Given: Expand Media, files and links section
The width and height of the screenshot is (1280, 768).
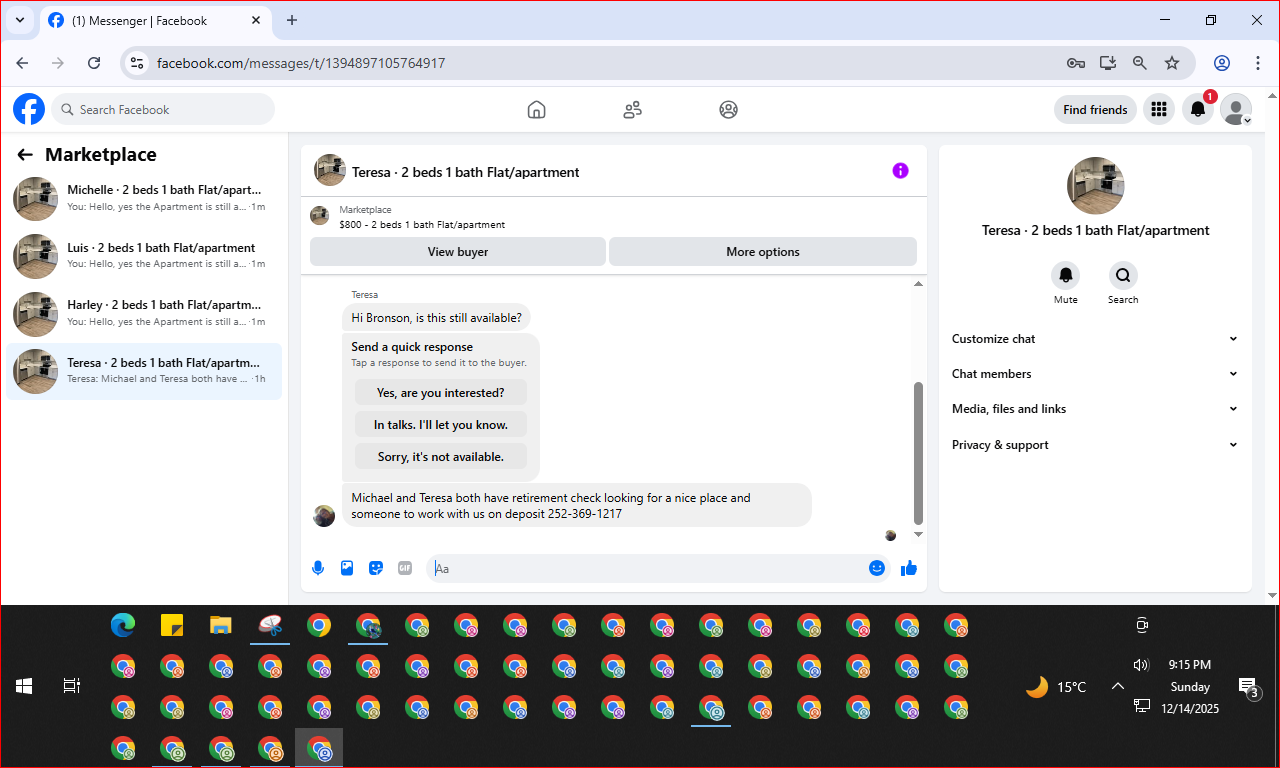Looking at the screenshot, I should pyautogui.click(x=1095, y=409).
